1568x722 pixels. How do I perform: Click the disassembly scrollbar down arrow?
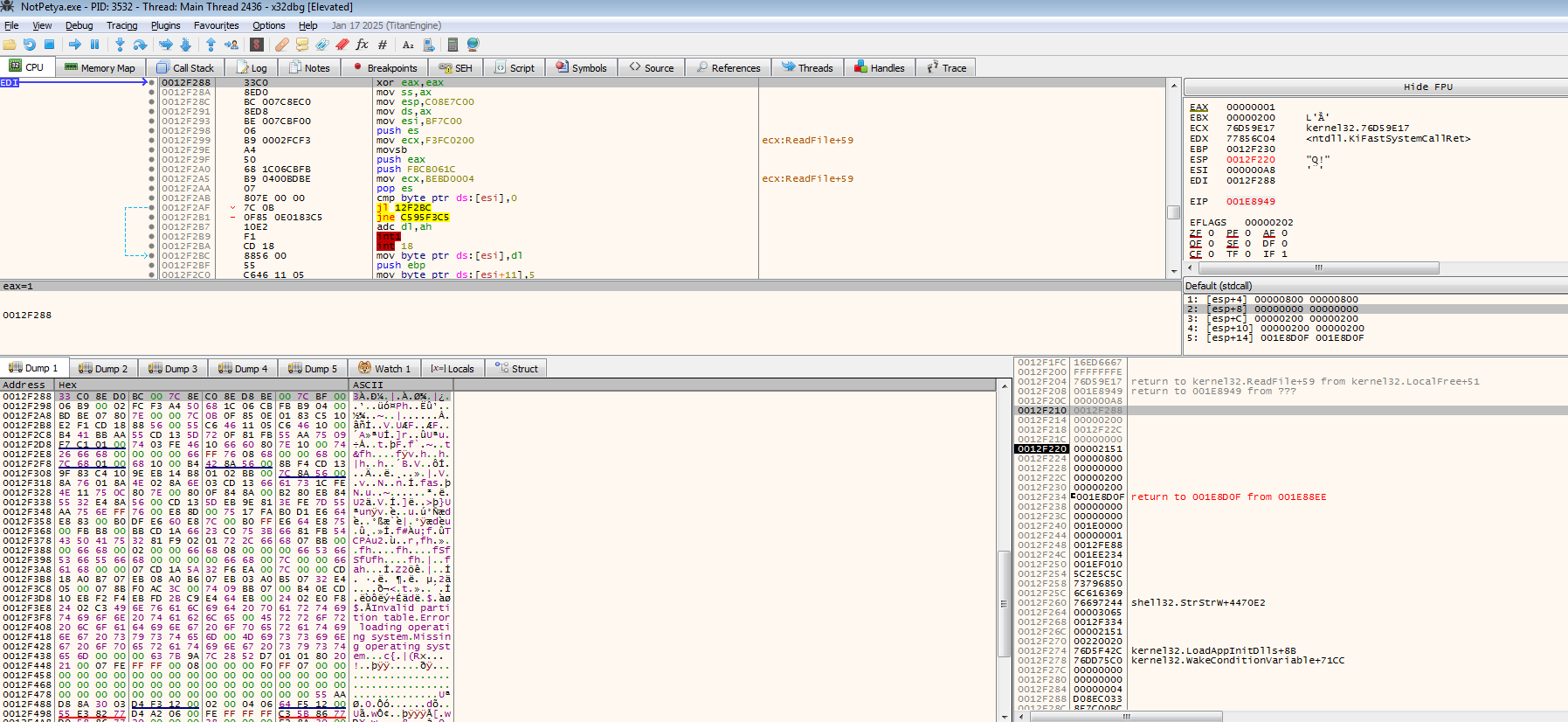[x=1174, y=272]
